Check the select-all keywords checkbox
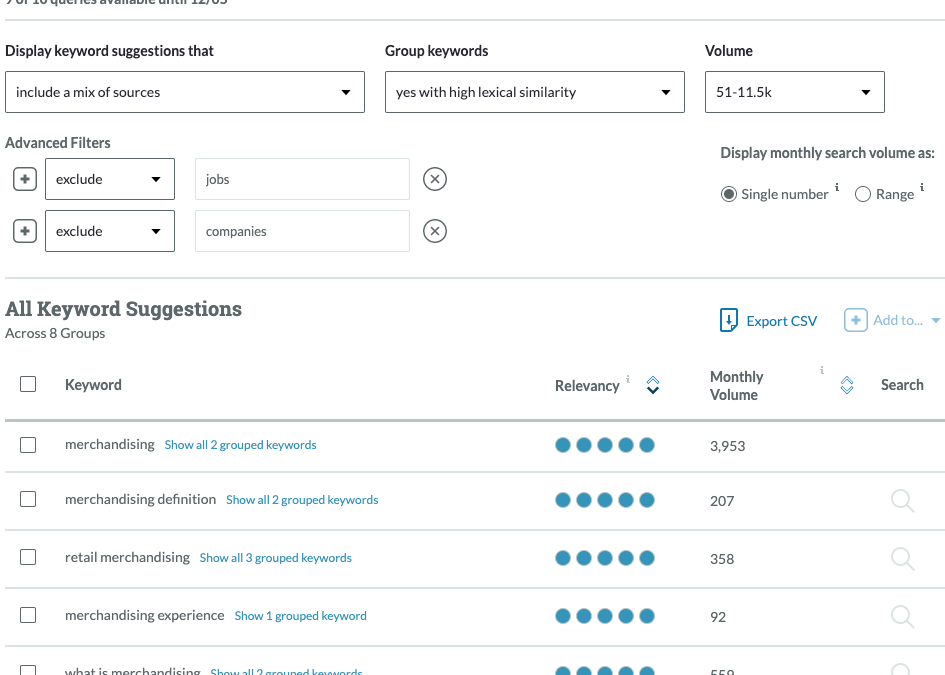The image size is (945, 675). (x=28, y=384)
